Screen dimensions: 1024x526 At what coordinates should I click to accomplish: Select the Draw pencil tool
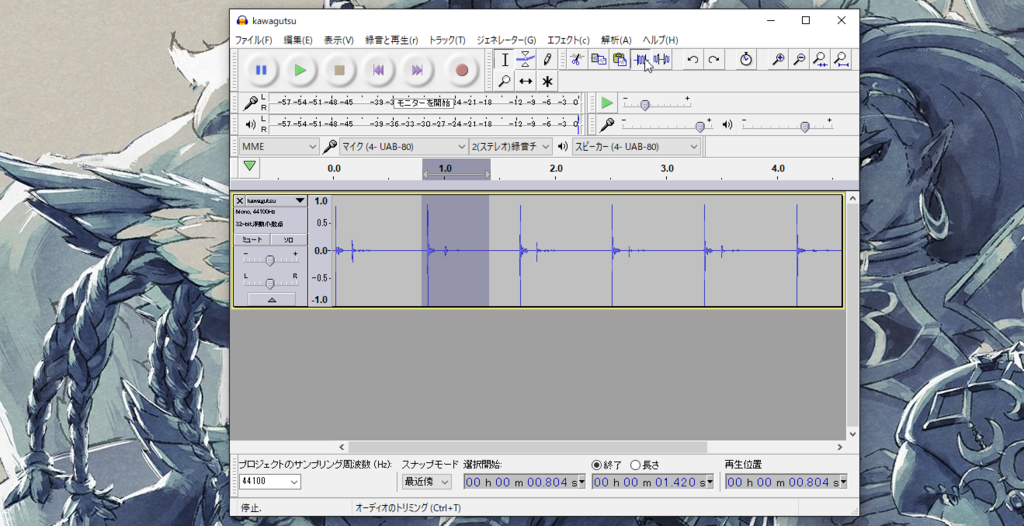coord(547,59)
